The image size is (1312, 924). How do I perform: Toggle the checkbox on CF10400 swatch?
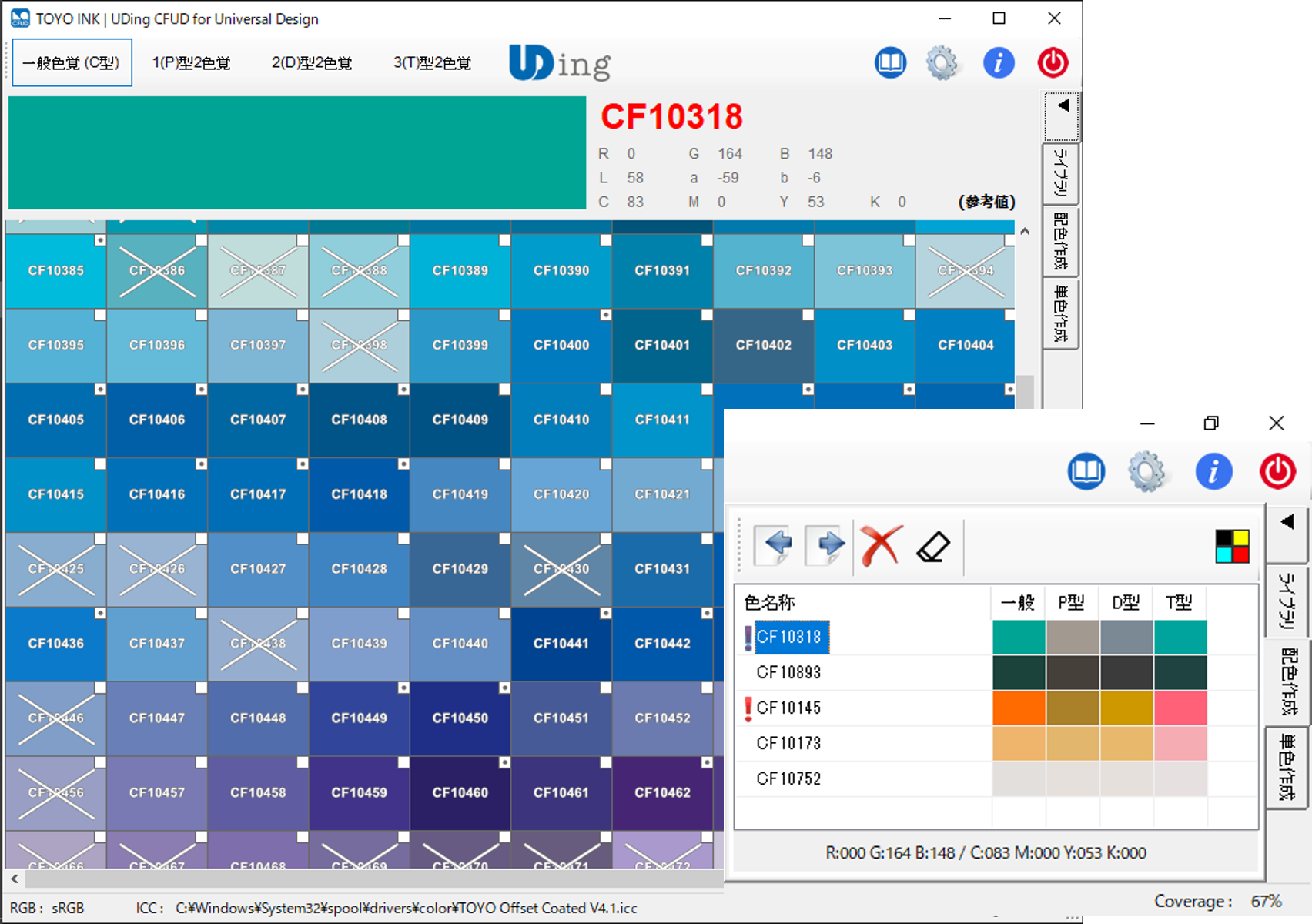(x=606, y=315)
